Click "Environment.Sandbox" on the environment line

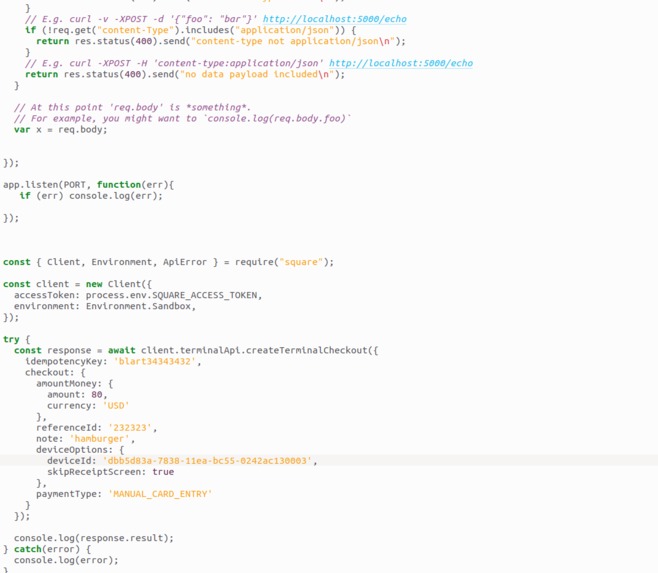[138, 306]
